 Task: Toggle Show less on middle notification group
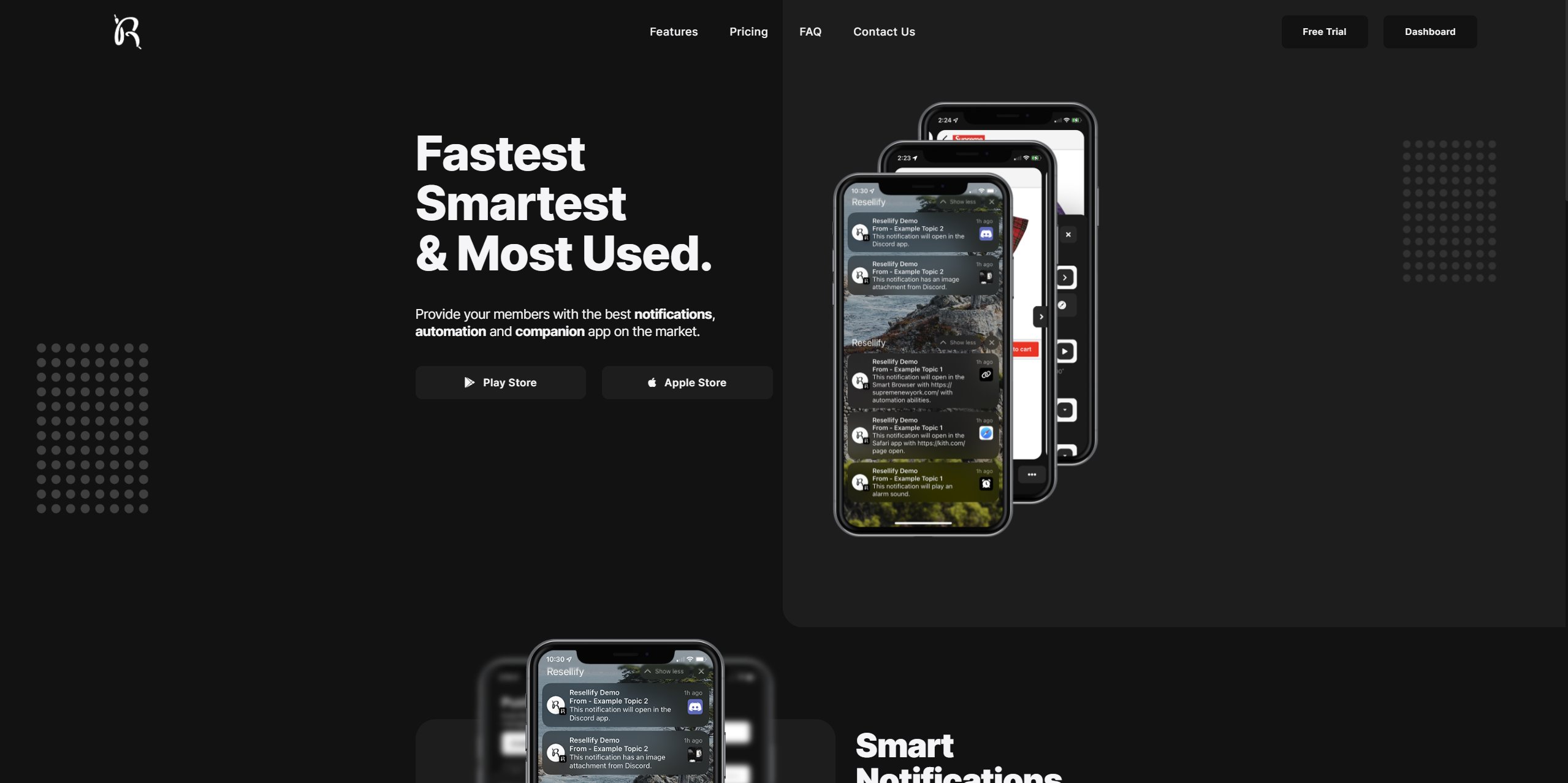(x=958, y=342)
